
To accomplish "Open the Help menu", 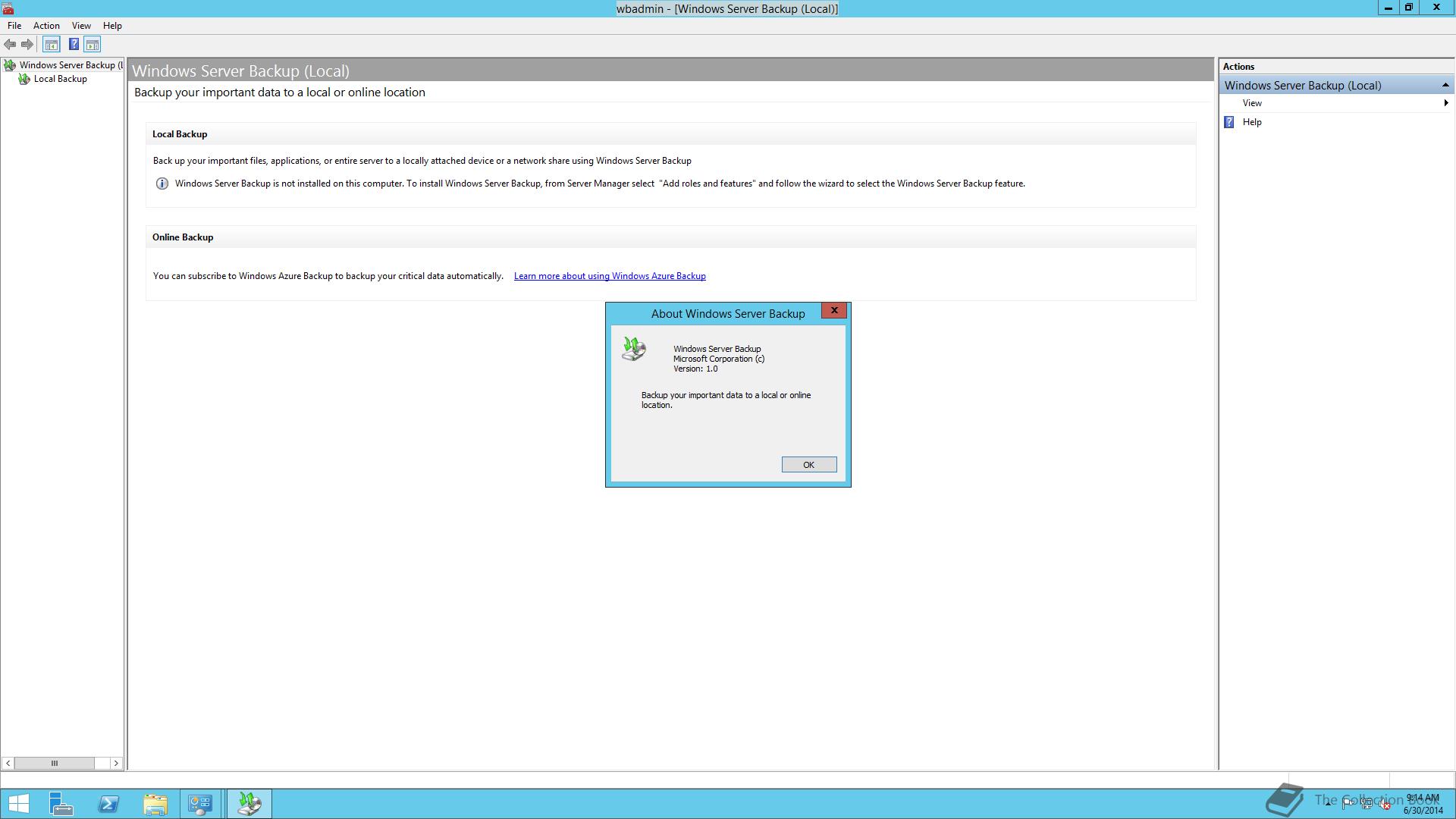I will coord(112,26).
